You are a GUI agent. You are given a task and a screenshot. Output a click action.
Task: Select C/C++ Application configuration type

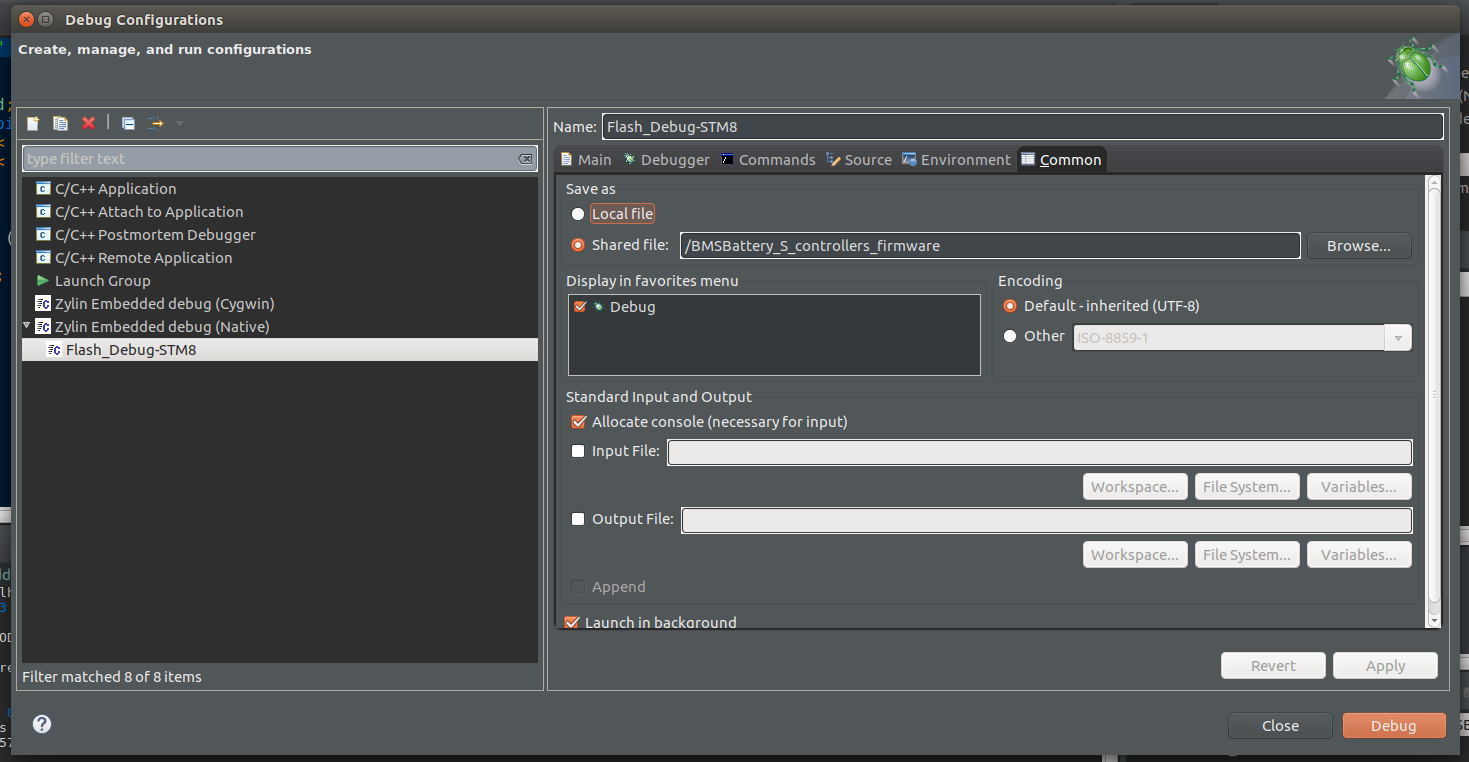115,189
